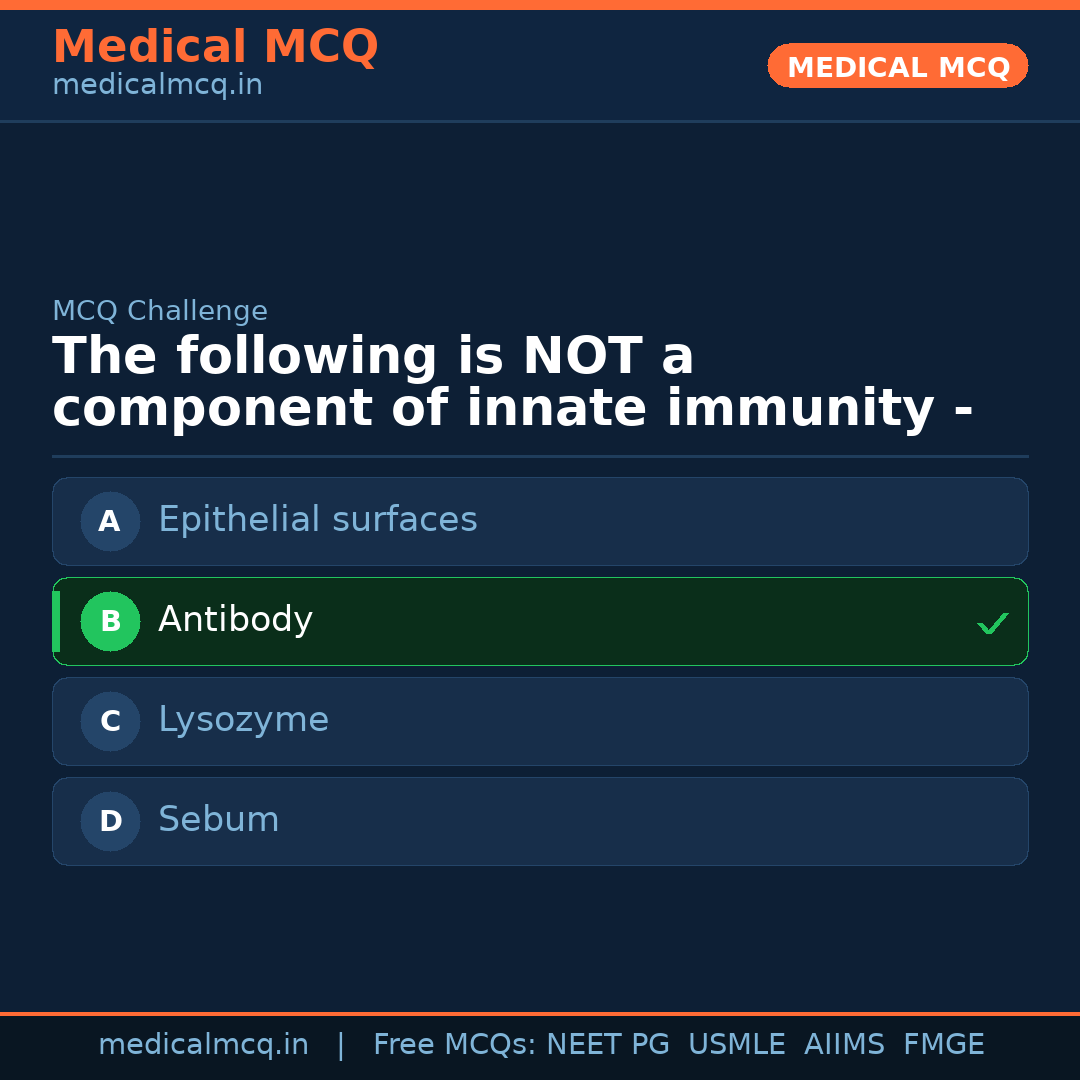Click the green checkmark on Antibody row

(x=992, y=623)
